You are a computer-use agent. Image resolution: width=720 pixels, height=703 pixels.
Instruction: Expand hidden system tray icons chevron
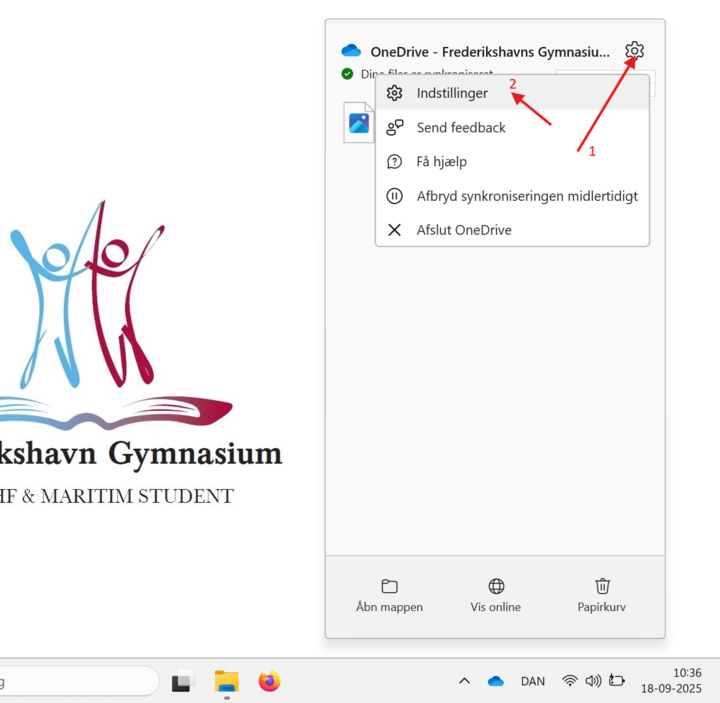464,681
